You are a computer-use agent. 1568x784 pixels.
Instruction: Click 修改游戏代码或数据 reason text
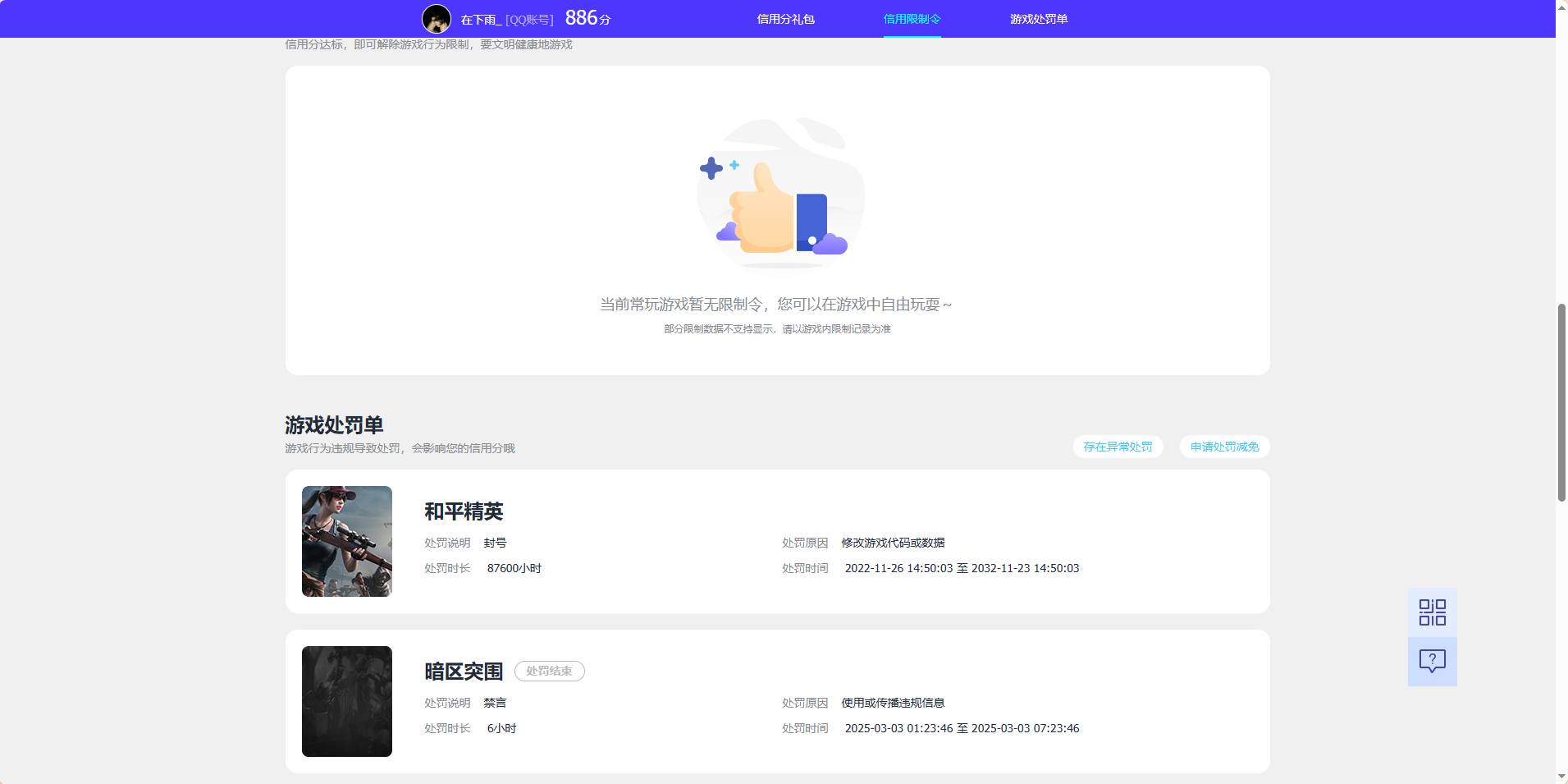893,543
